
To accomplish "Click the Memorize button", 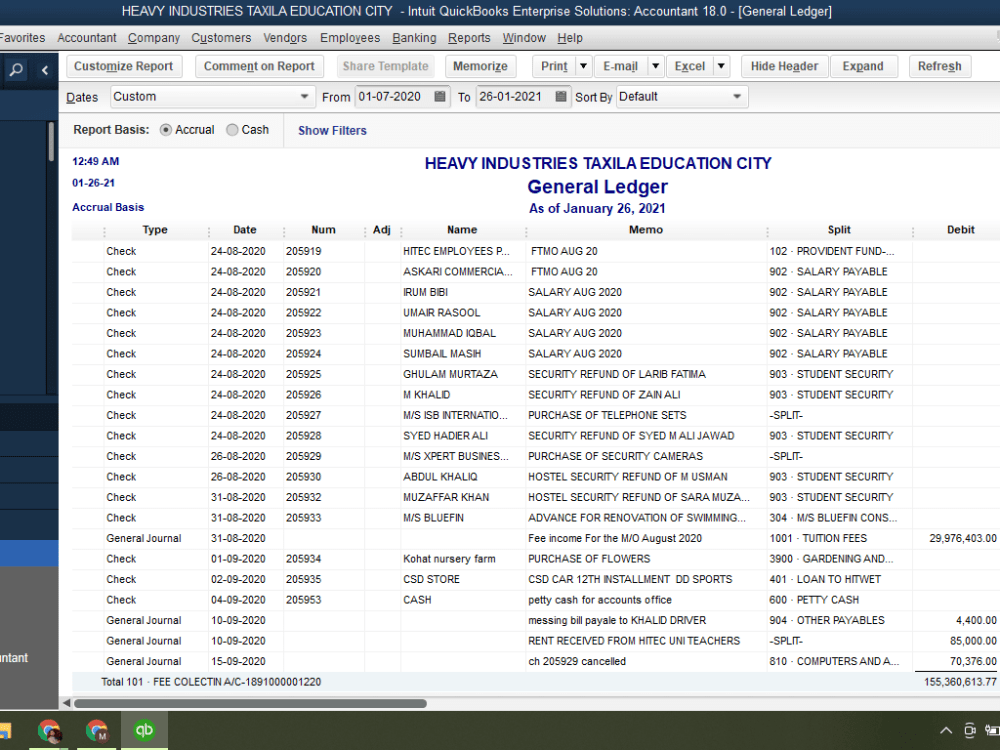I will [x=480, y=66].
